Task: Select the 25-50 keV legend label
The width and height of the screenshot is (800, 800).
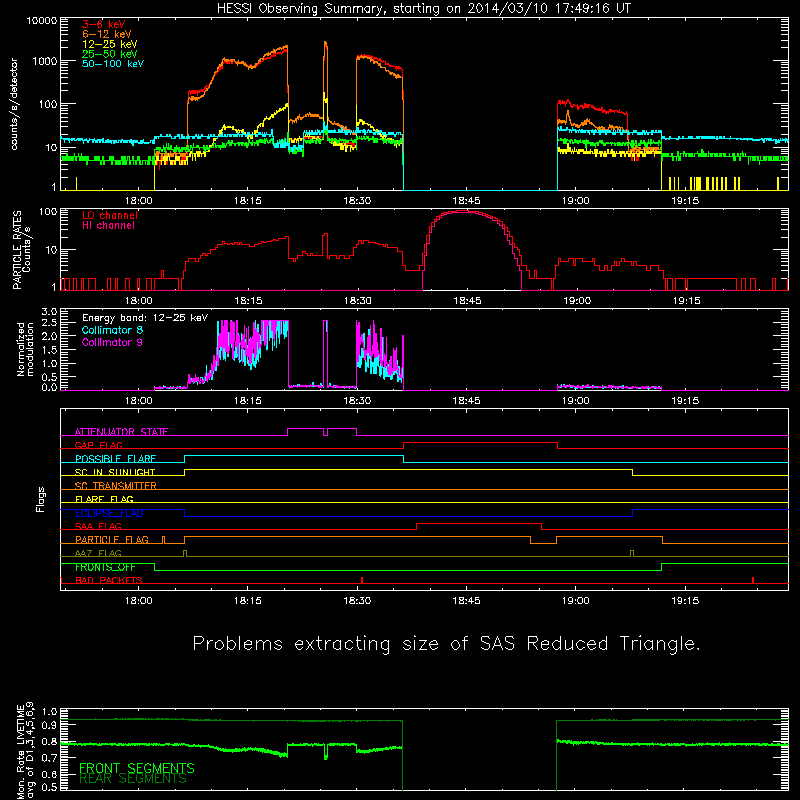Action: 110,54
